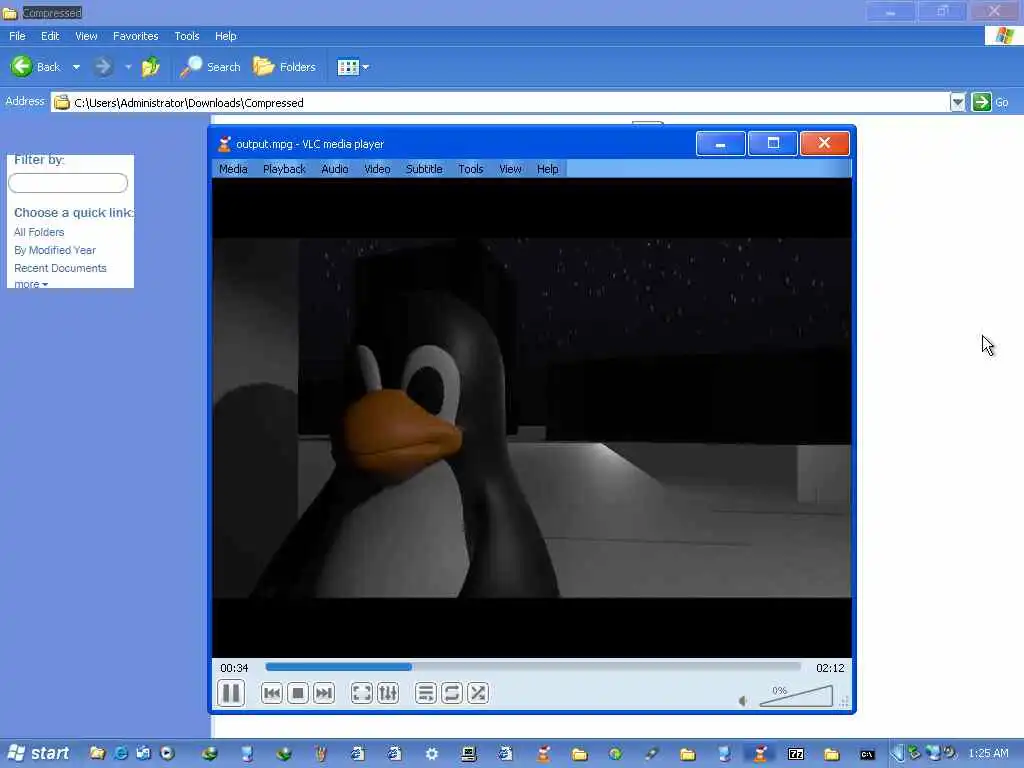
Task: Click the folder icon in address bar
Action: point(61,103)
